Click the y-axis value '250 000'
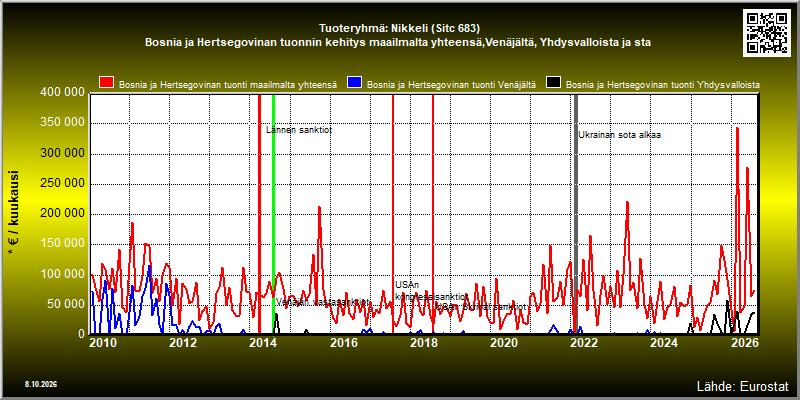 point(63,184)
